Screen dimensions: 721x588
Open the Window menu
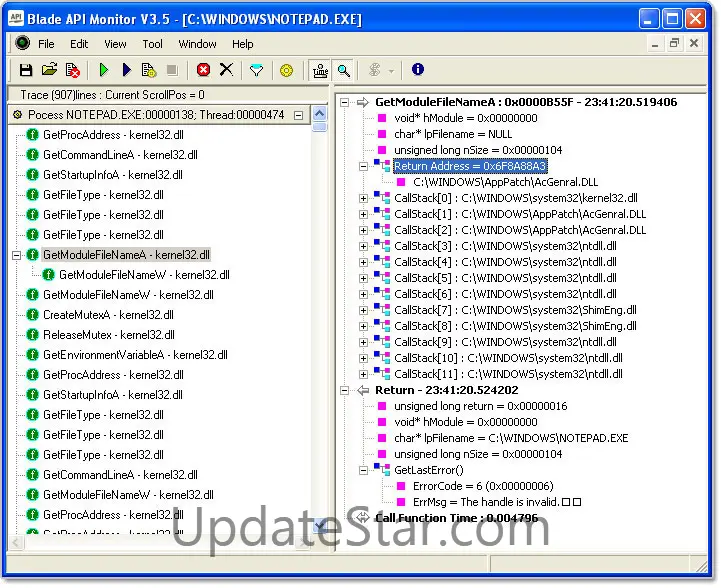(197, 44)
